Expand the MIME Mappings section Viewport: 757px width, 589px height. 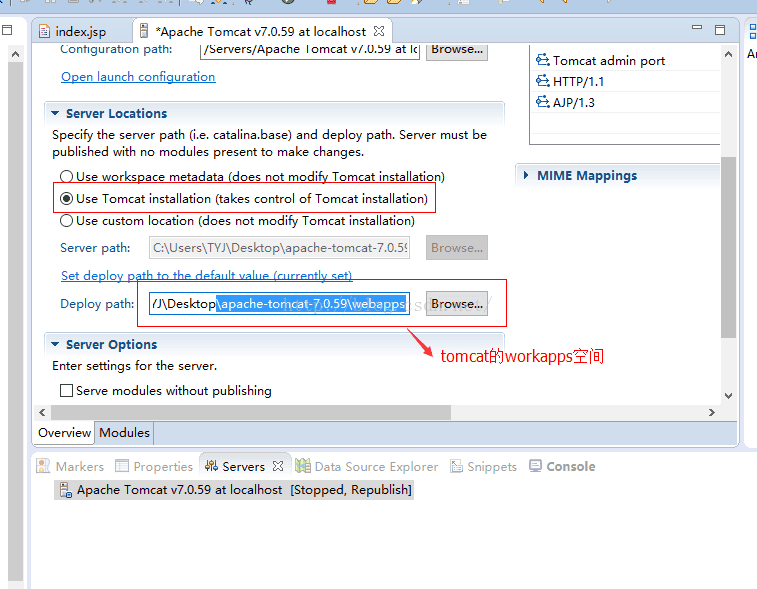pyautogui.click(x=526, y=175)
